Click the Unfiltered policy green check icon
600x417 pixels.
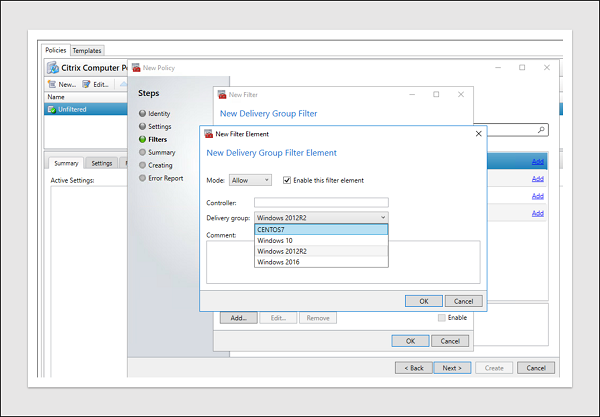(52, 108)
